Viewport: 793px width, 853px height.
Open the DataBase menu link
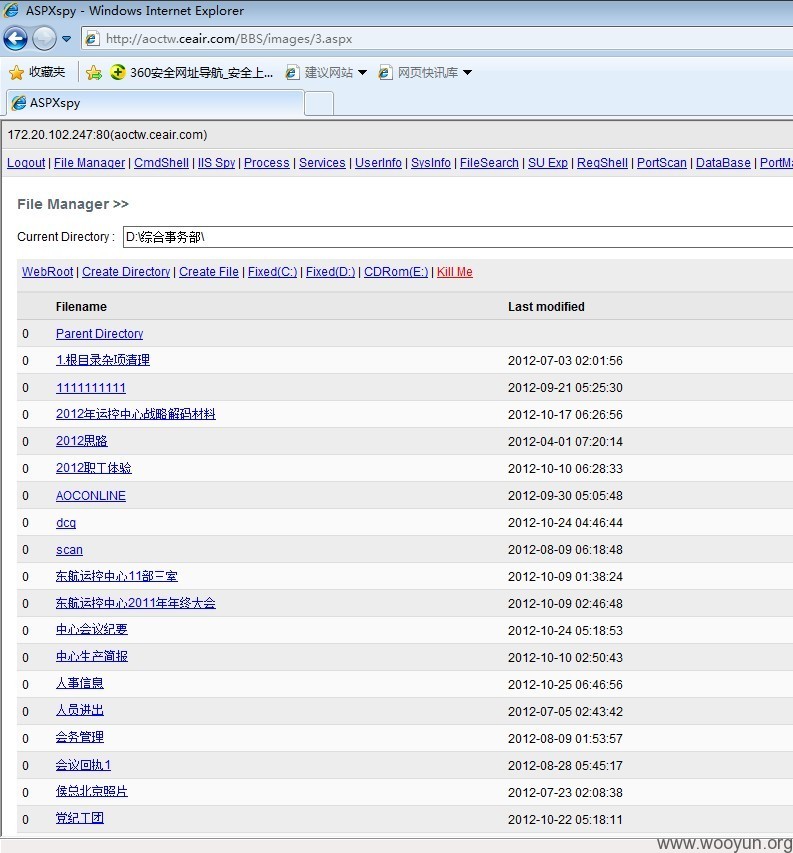pyautogui.click(x=723, y=163)
